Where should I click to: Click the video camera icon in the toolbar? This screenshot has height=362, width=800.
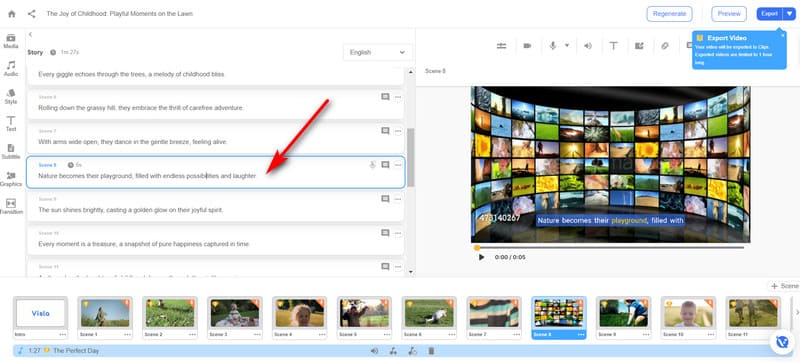527,46
